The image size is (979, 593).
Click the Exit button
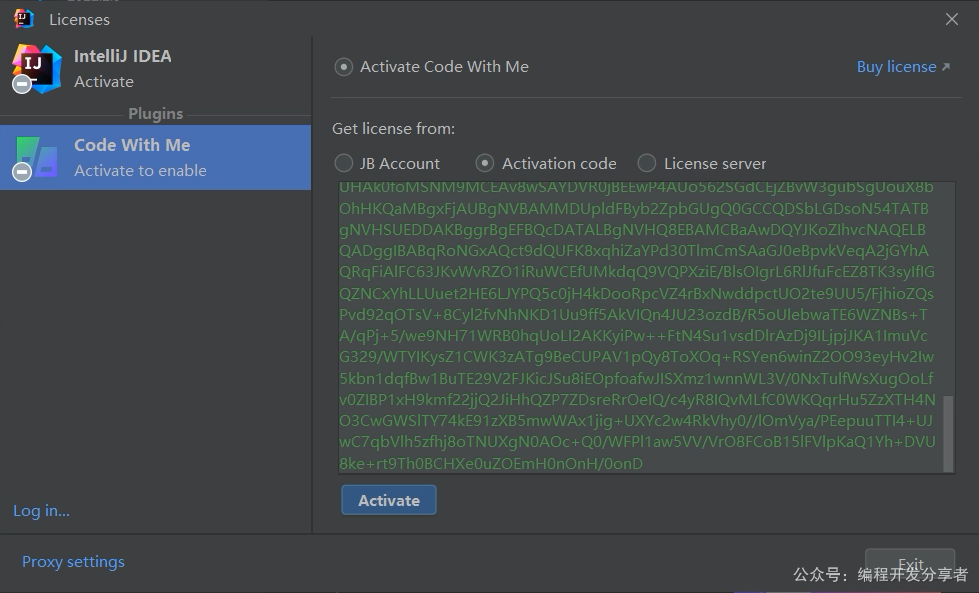[x=910, y=563]
